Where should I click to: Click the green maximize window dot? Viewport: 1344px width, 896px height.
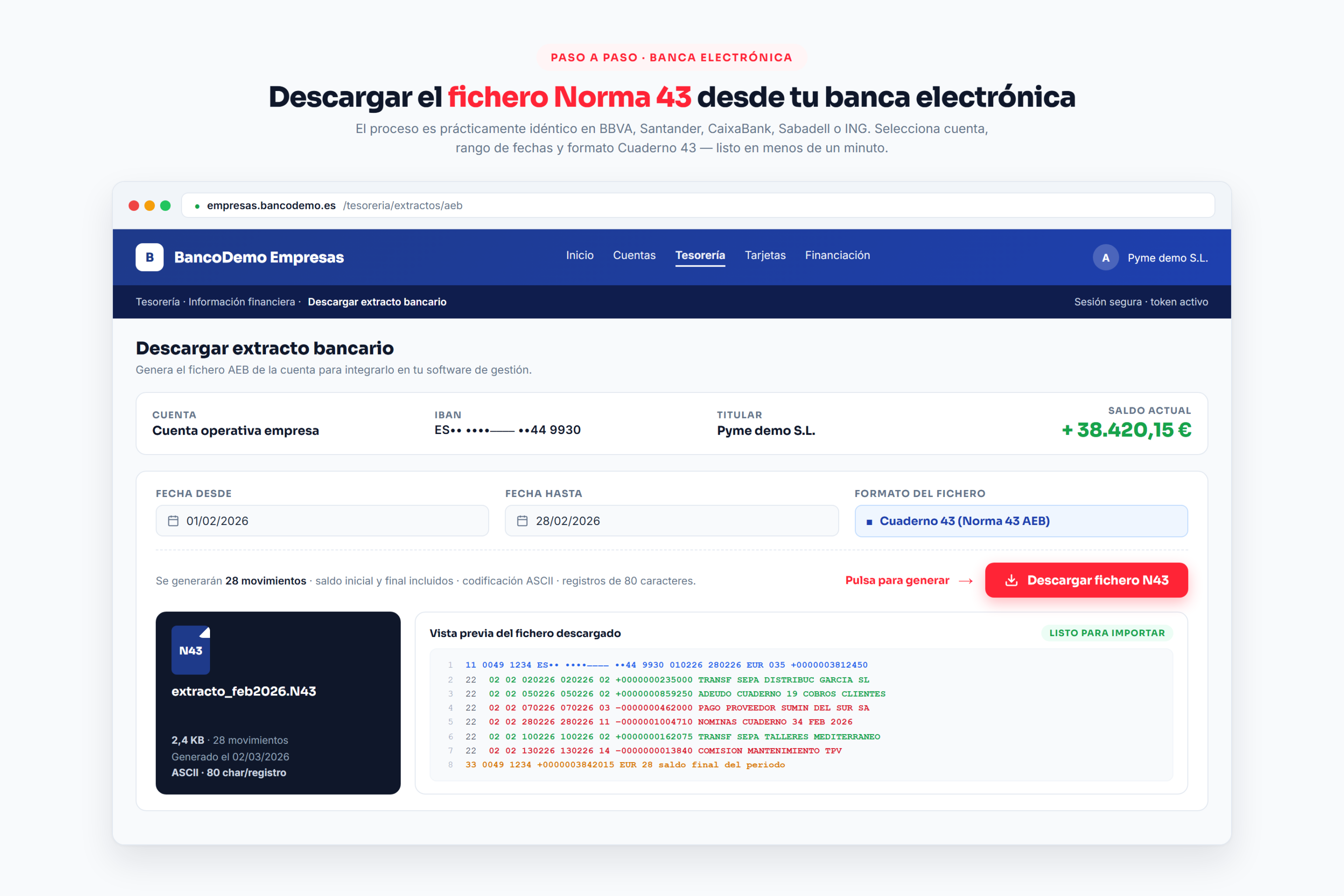point(166,206)
